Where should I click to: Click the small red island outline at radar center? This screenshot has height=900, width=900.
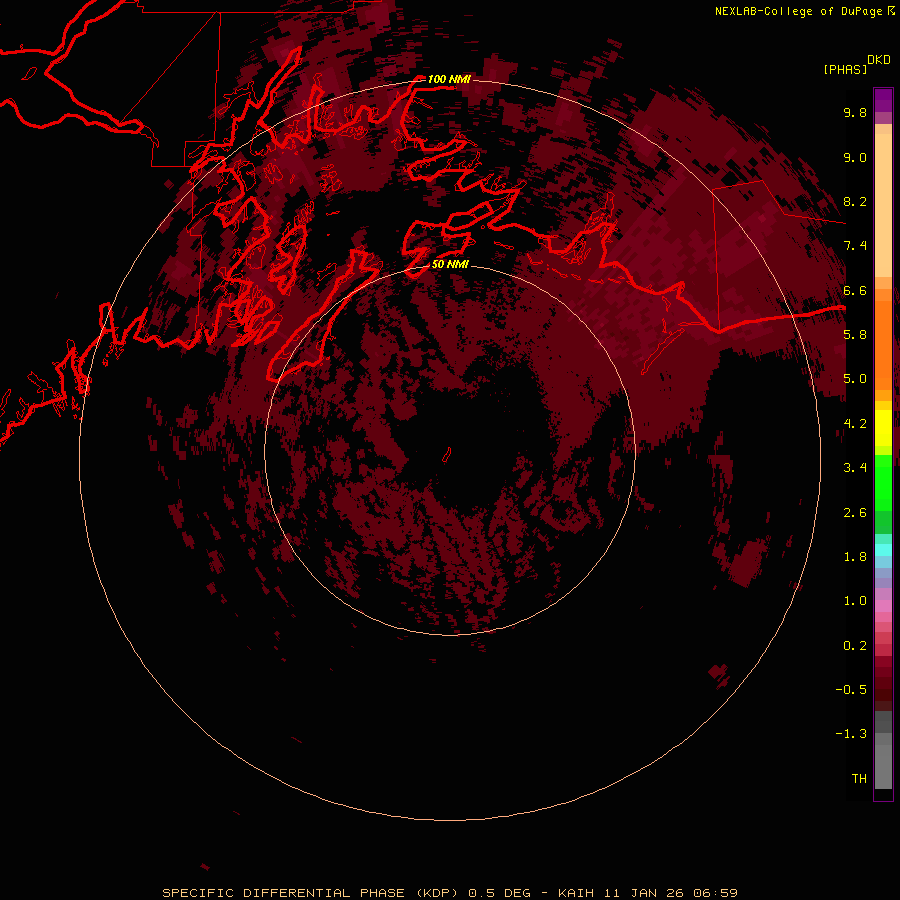click(447, 455)
